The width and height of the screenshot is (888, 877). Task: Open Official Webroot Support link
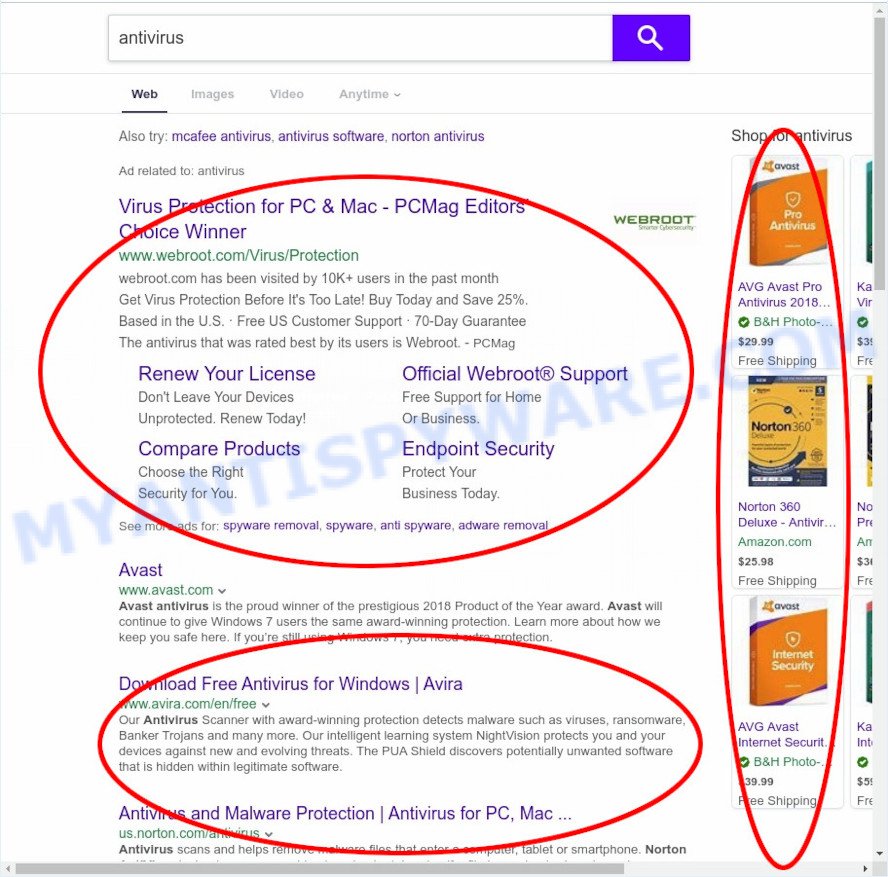(x=514, y=374)
